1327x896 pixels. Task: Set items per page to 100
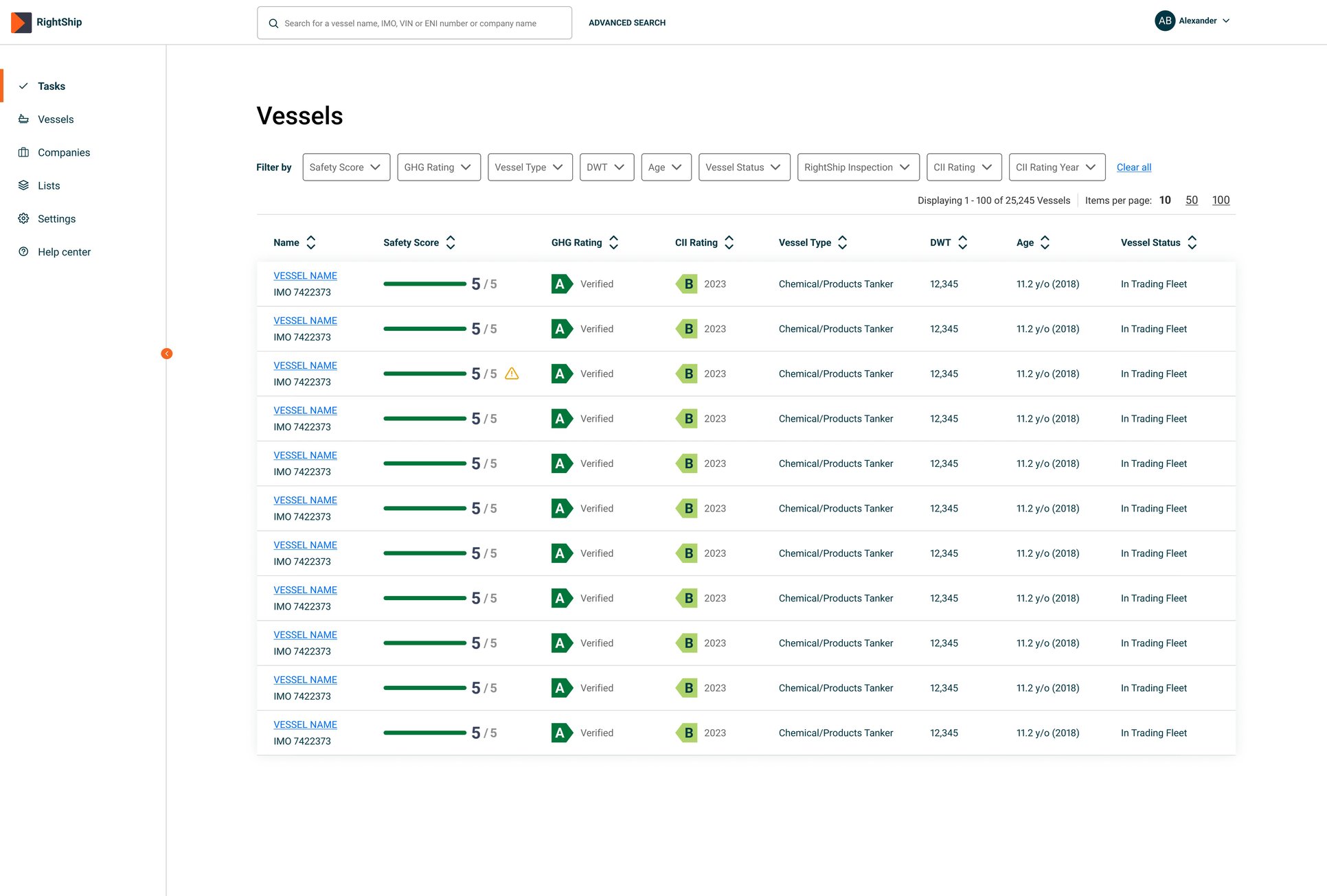[x=1221, y=200]
